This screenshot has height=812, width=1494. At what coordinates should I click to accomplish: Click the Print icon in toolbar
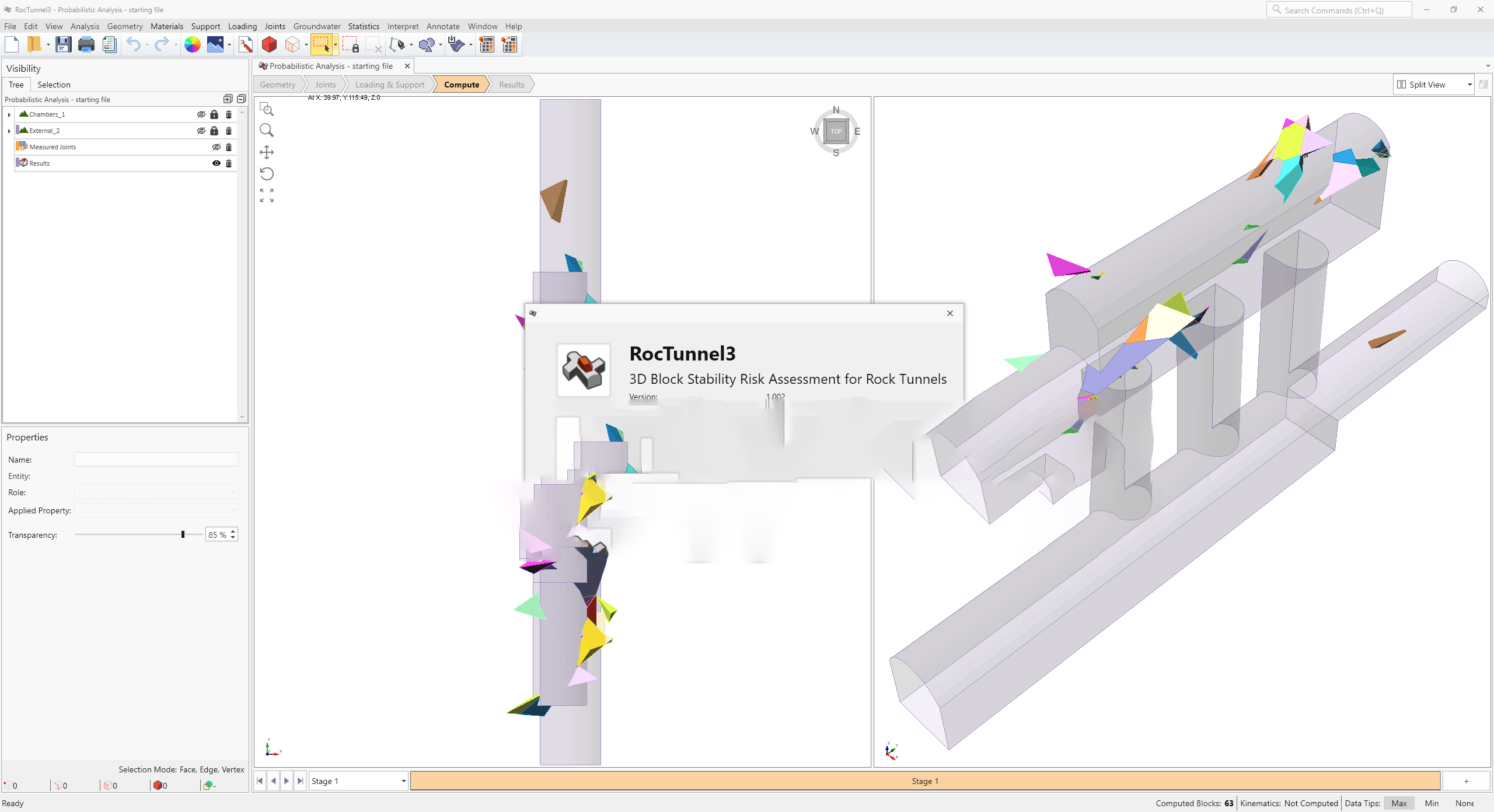point(86,45)
